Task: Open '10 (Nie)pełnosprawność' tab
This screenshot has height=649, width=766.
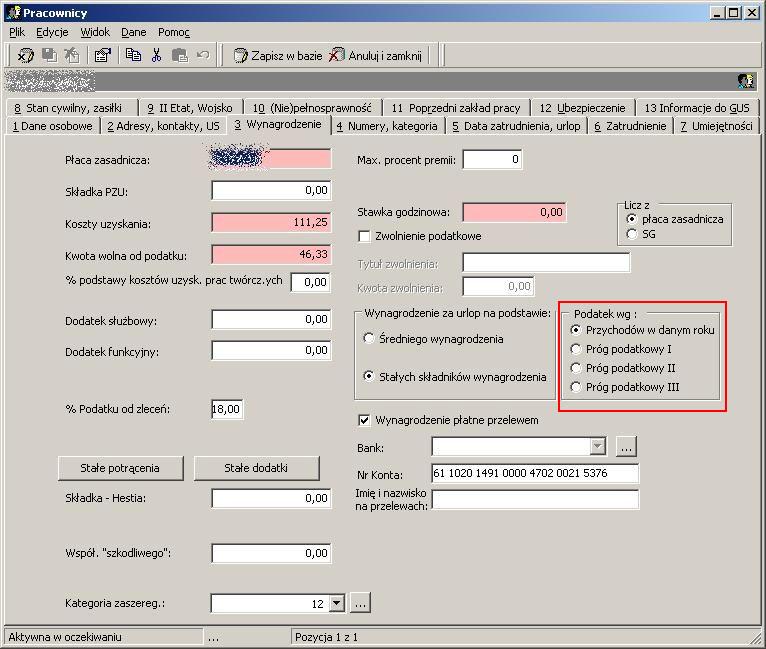Action: click(x=312, y=108)
